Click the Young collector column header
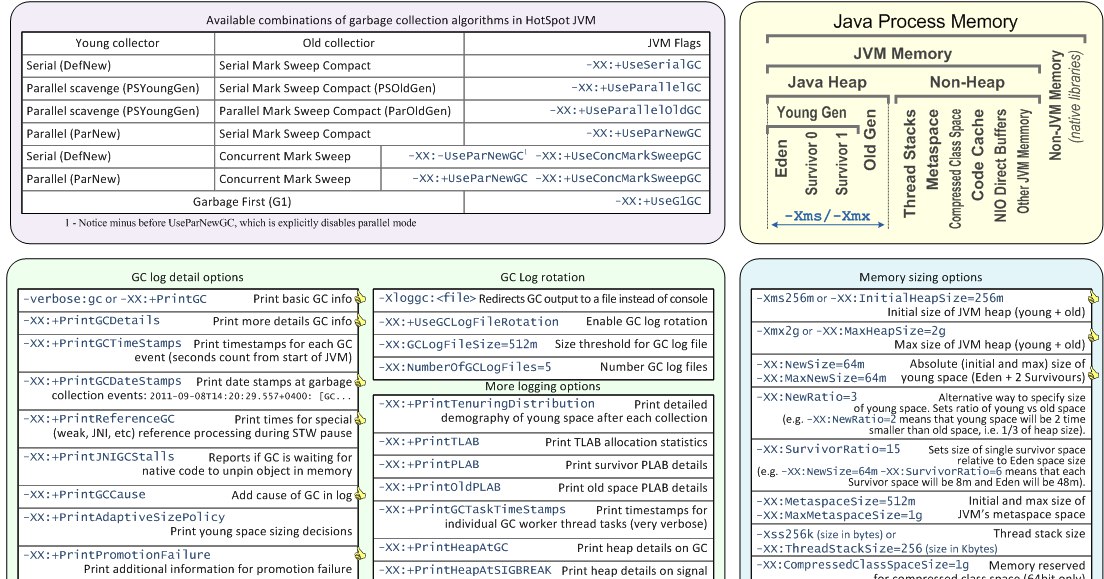 click(x=118, y=43)
